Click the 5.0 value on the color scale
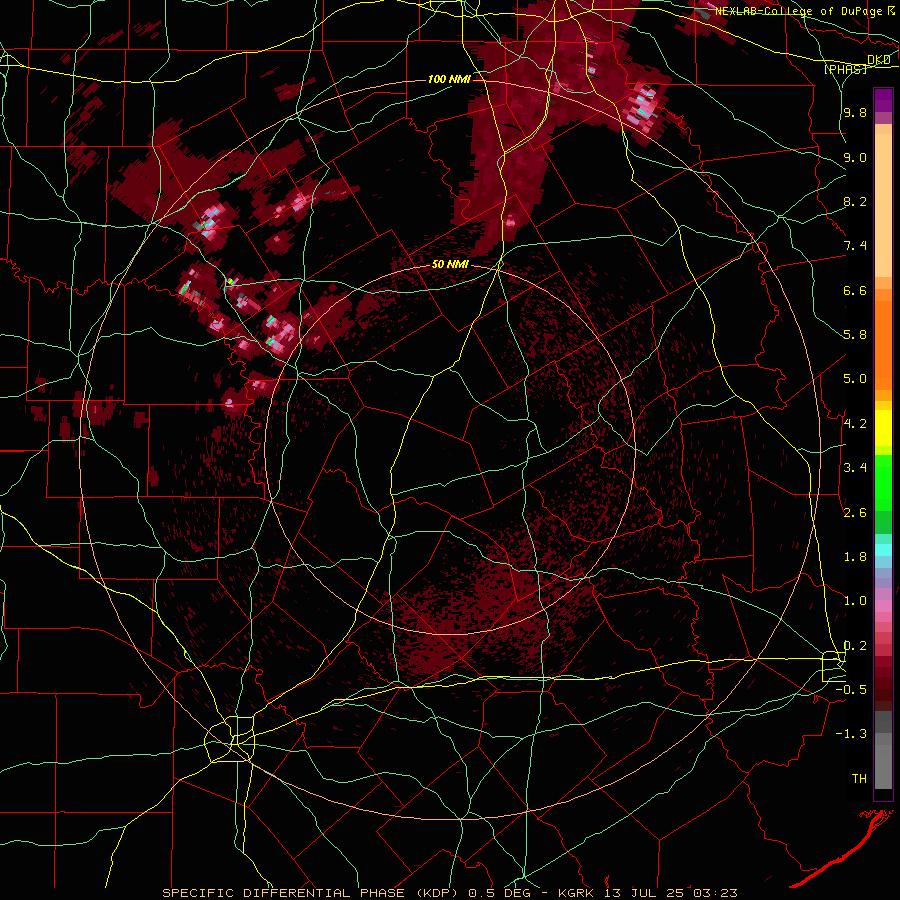This screenshot has height=900, width=900. tap(855, 379)
